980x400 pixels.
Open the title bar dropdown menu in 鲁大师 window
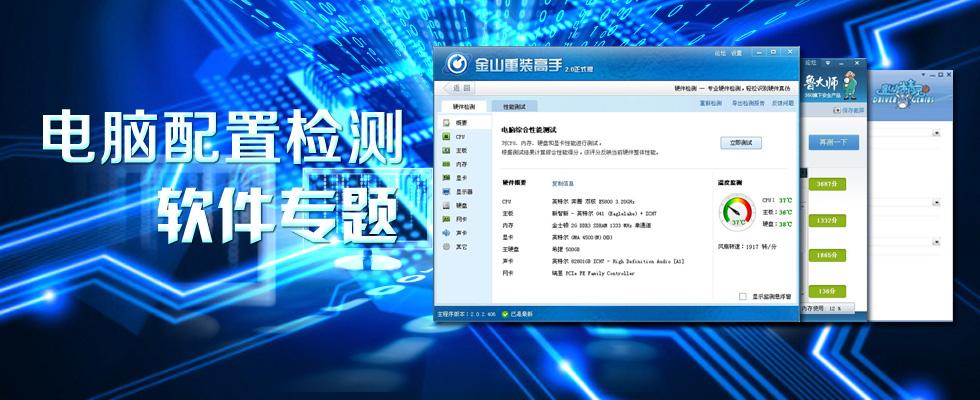click(827, 63)
